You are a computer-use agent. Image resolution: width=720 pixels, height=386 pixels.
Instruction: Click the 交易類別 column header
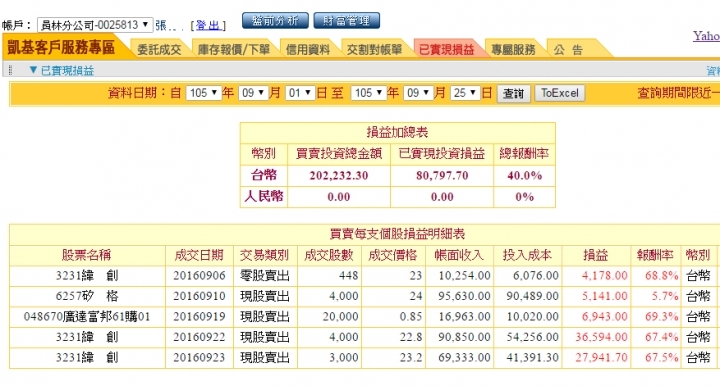[264, 255]
